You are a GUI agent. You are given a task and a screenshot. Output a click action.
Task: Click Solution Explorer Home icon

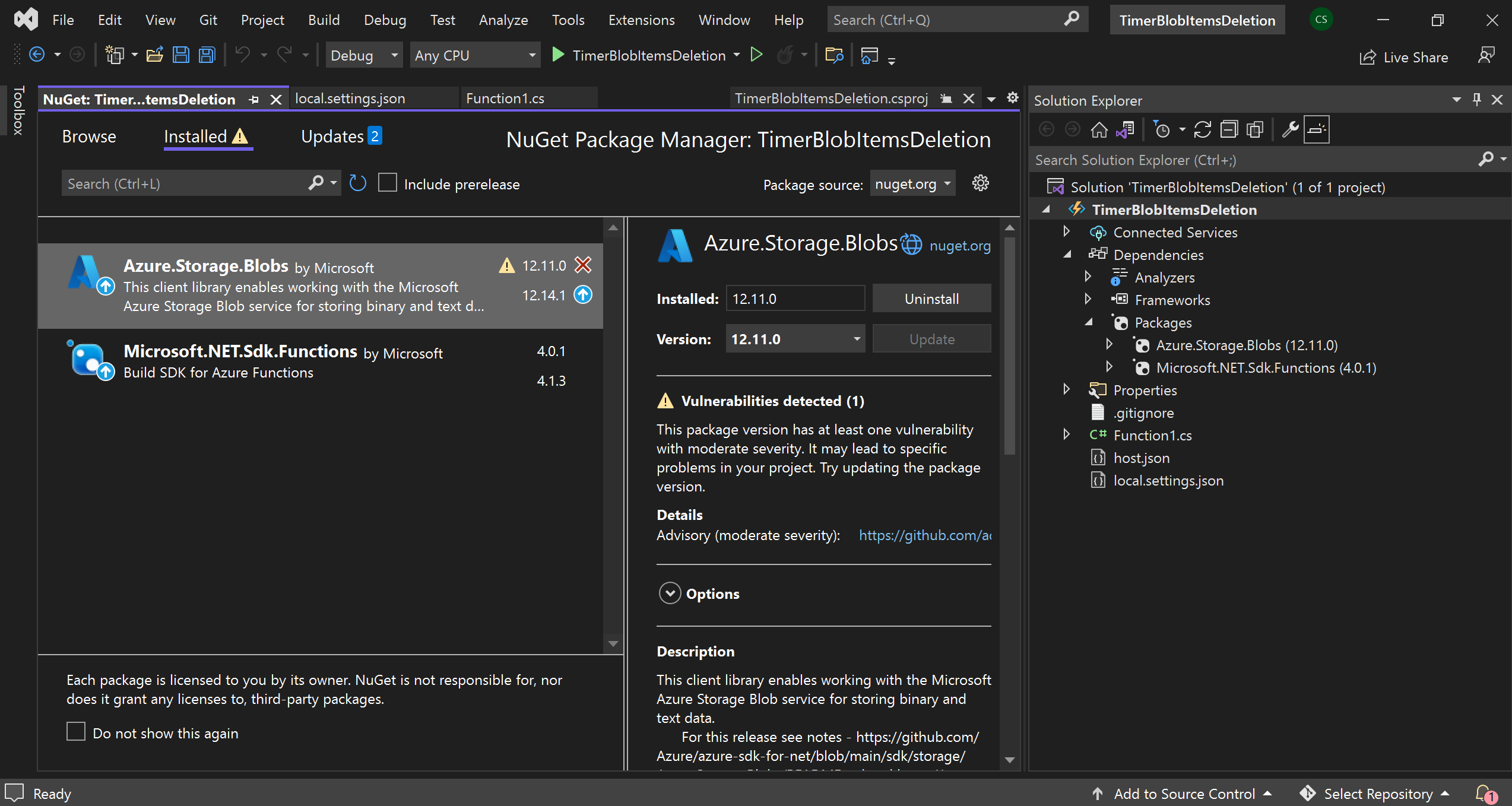point(1099,129)
